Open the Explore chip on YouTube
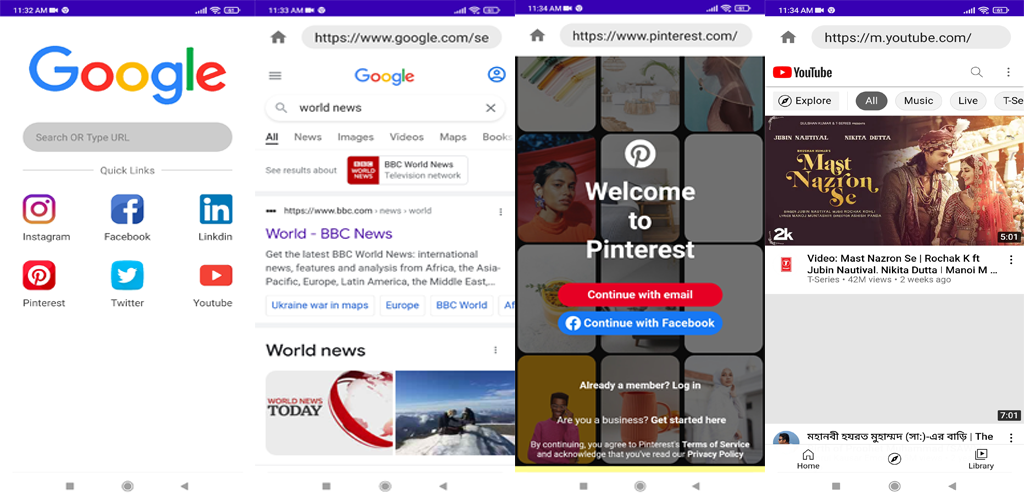The height and width of the screenshot is (500, 1024). point(806,101)
